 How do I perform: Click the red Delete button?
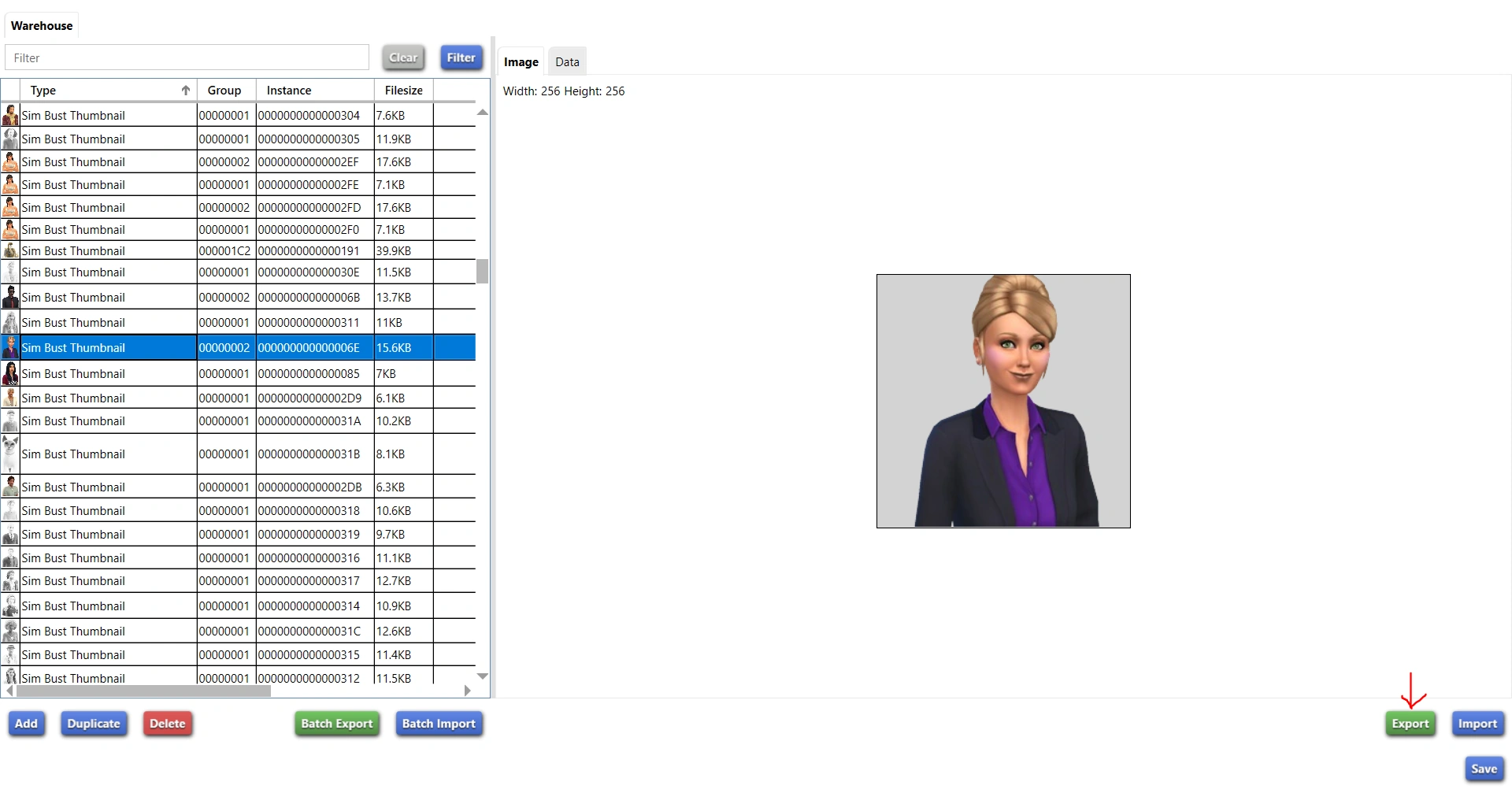[168, 724]
